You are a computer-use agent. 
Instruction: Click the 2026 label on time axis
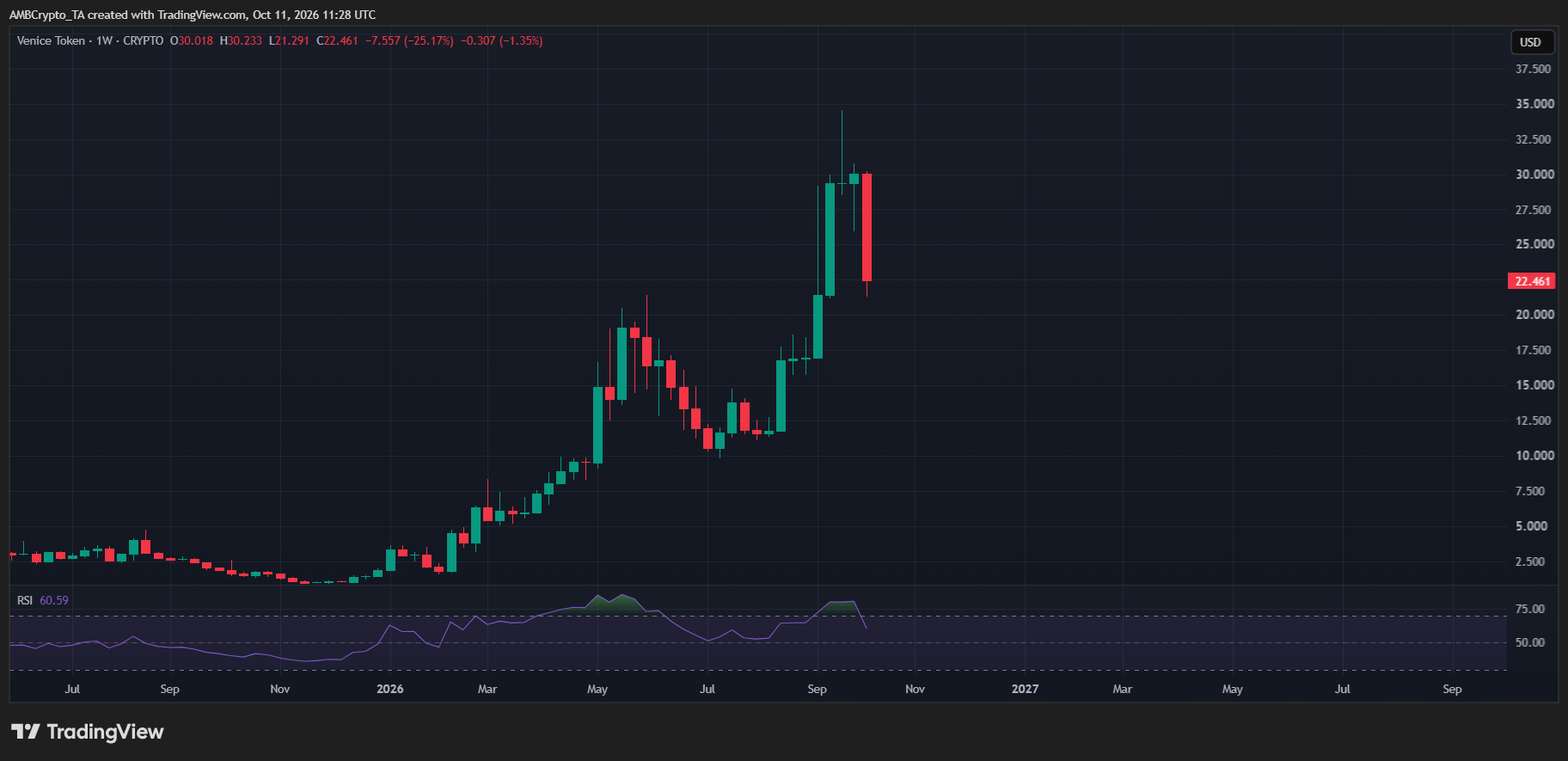pos(390,689)
